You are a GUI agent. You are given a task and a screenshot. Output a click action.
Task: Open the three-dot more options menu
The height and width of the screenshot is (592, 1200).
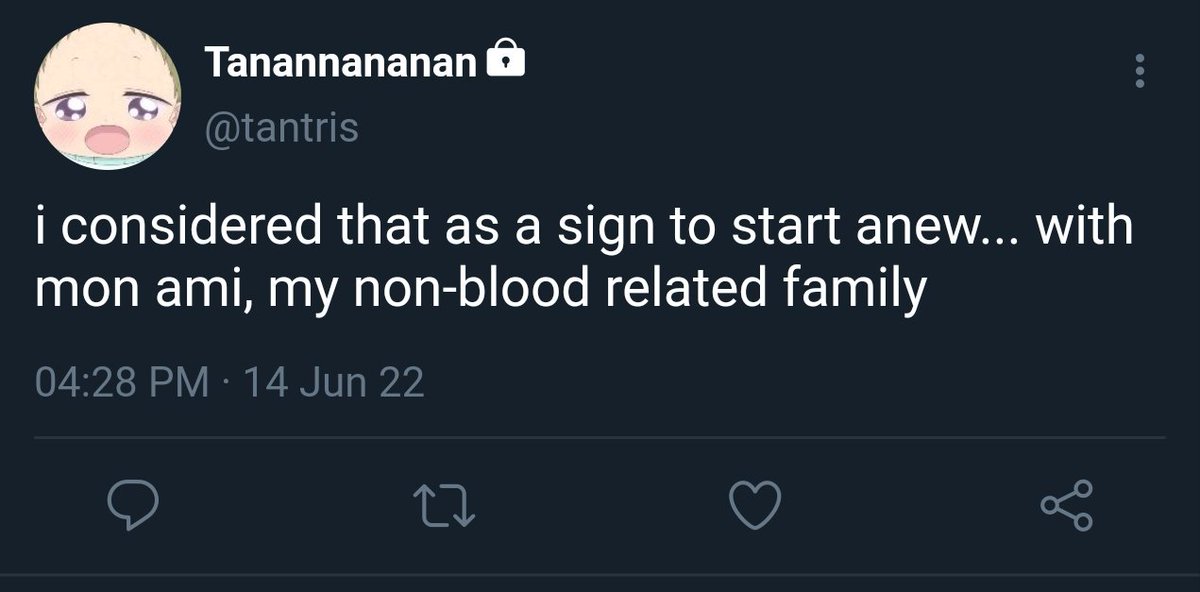point(1139,72)
